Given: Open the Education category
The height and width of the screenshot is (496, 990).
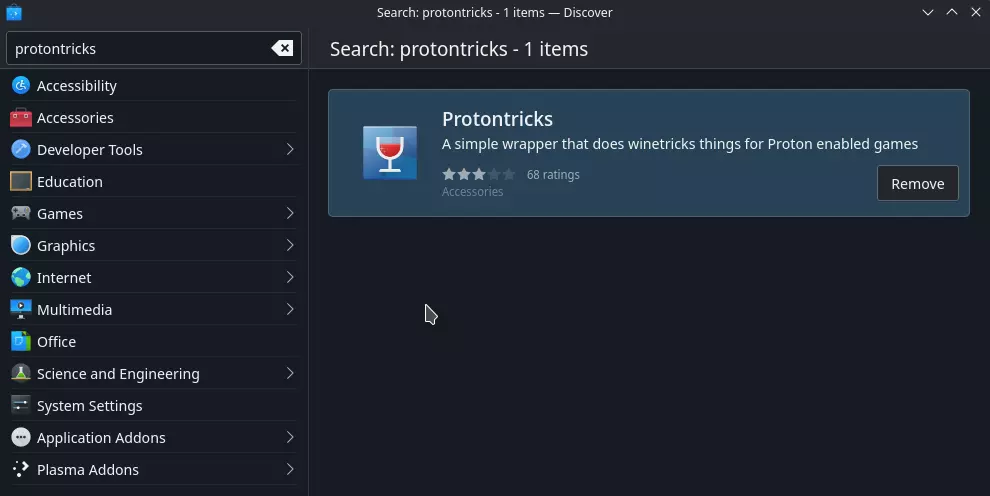Looking at the screenshot, I should coord(70,182).
